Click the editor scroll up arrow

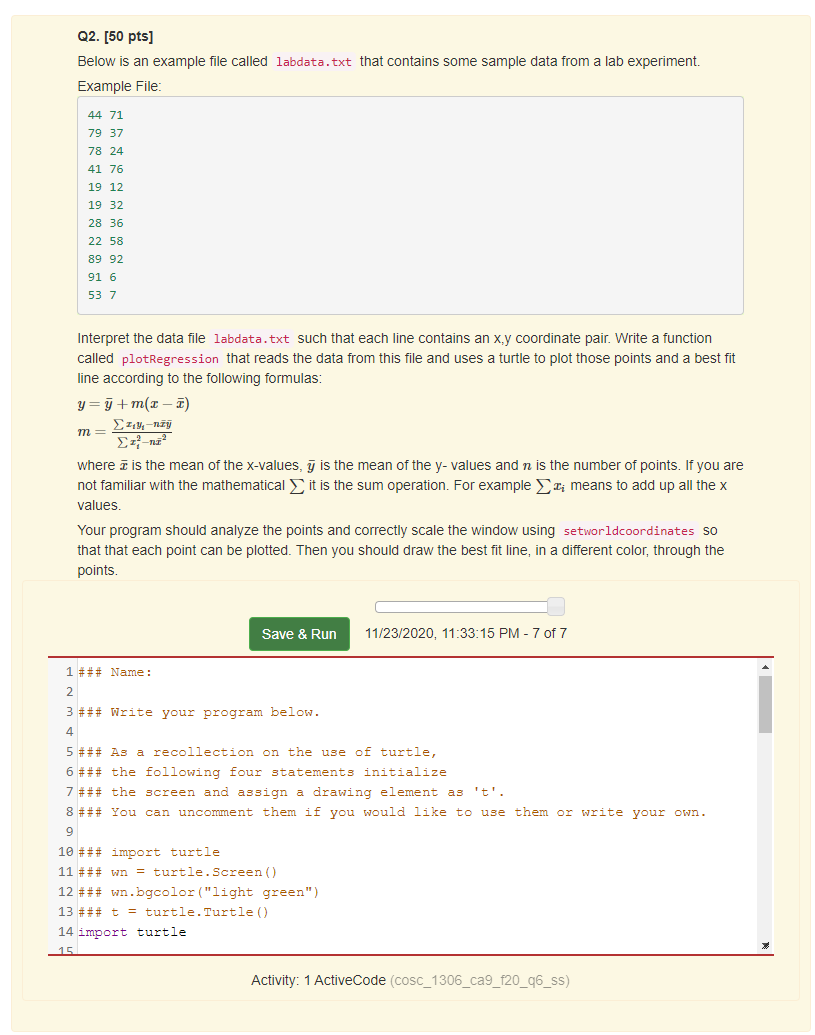coord(765,667)
